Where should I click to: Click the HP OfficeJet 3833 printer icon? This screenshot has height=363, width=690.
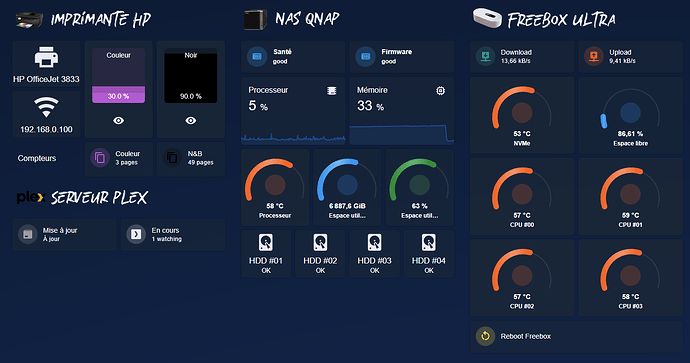click(46, 57)
